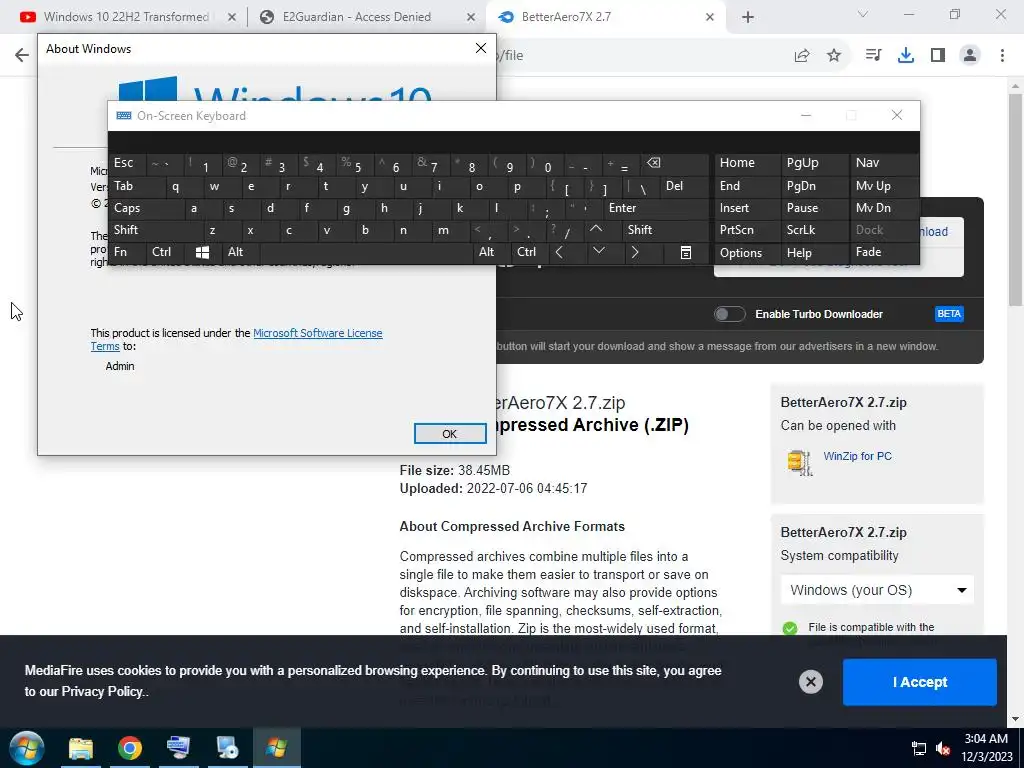Enable Turbo Downloader toggle
The image size is (1024, 768).
click(729, 314)
